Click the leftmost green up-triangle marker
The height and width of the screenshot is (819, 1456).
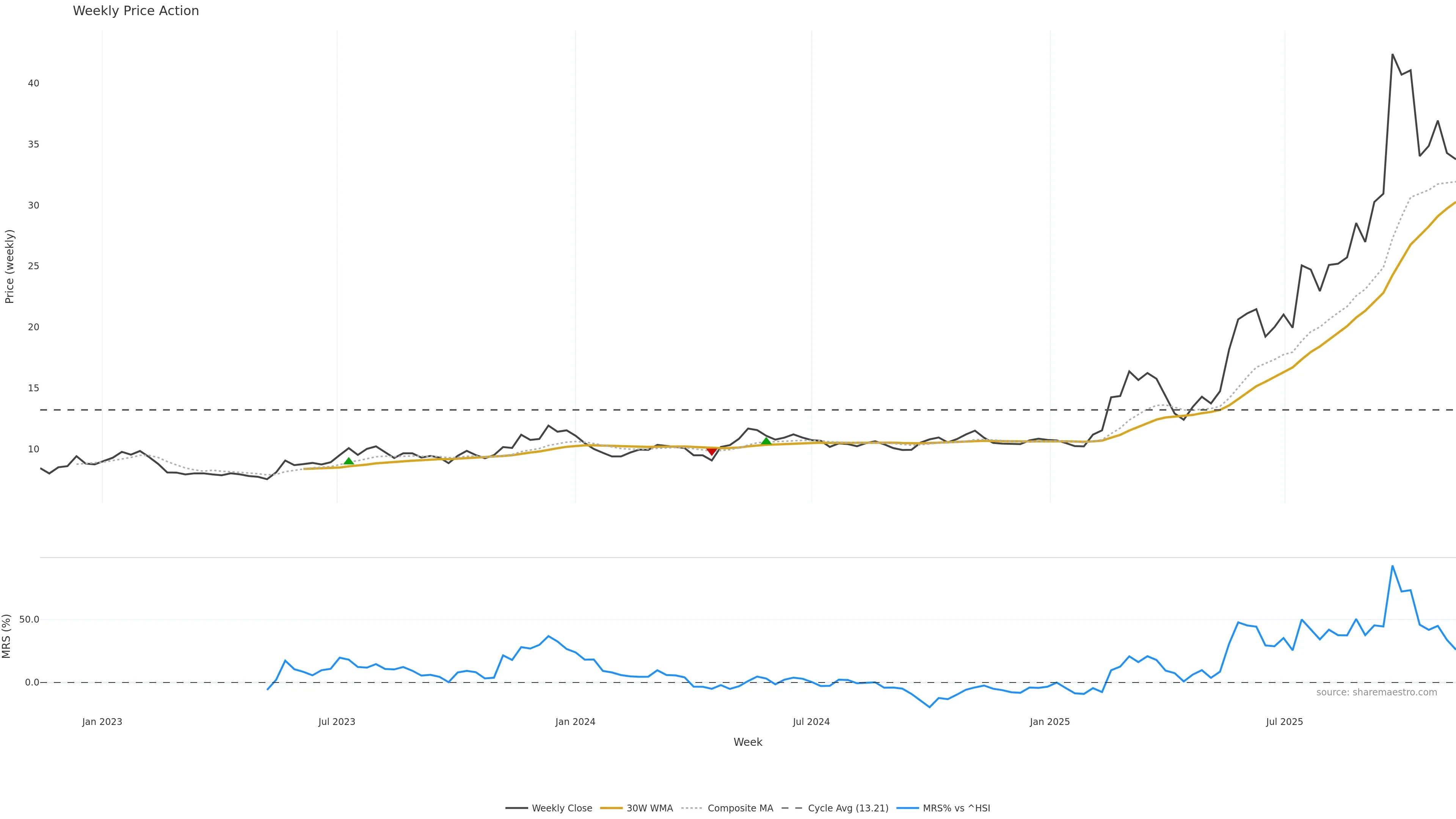pos(349,461)
